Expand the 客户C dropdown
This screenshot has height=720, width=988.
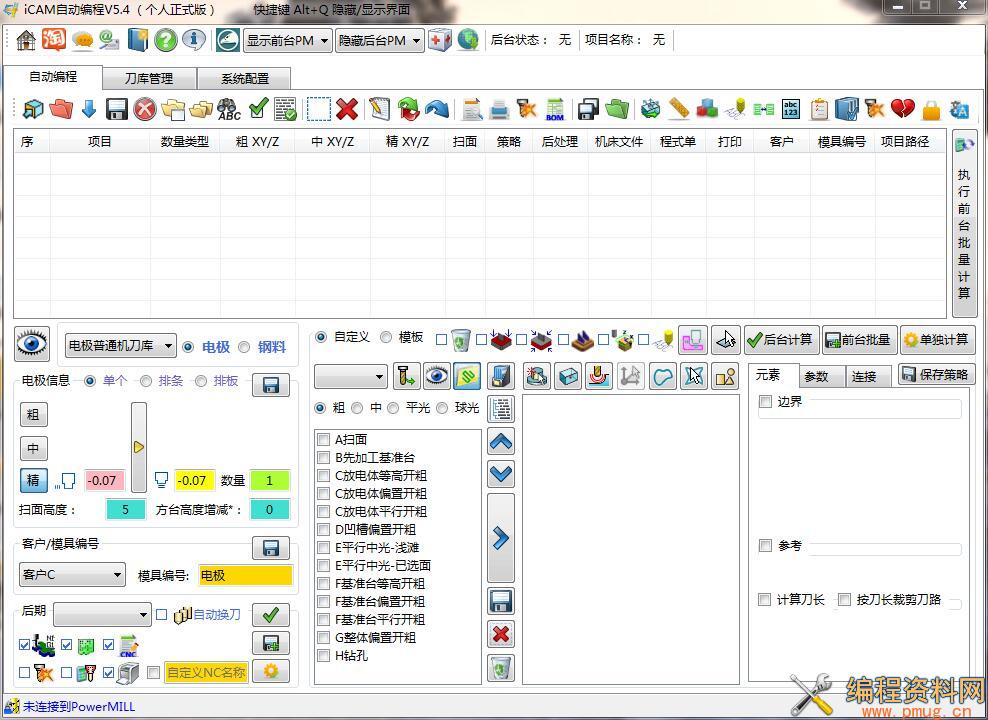pyautogui.click(x=72, y=574)
